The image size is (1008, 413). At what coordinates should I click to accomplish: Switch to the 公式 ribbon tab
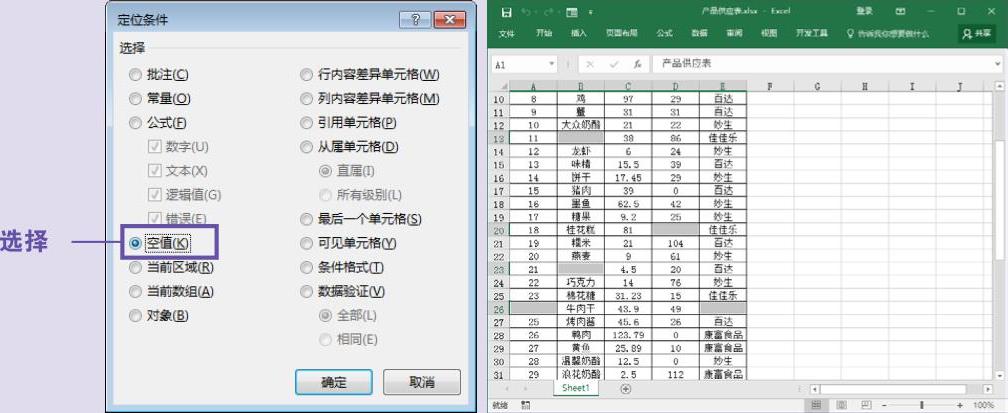click(x=665, y=33)
